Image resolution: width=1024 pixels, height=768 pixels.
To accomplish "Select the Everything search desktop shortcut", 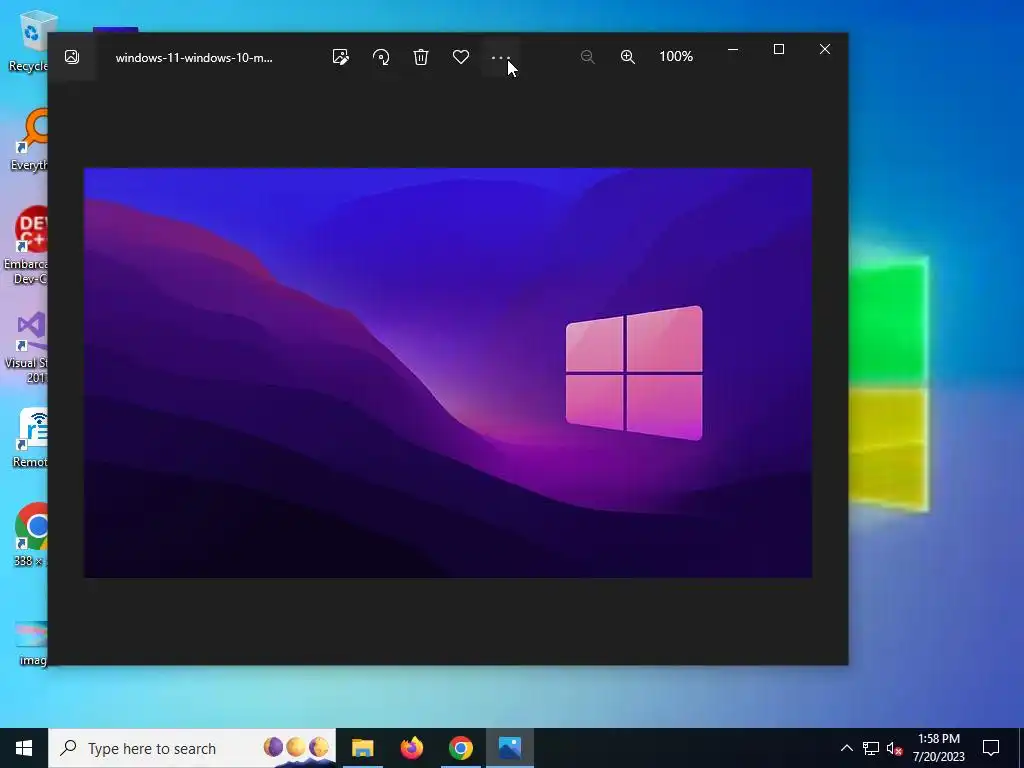I will [x=29, y=140].
